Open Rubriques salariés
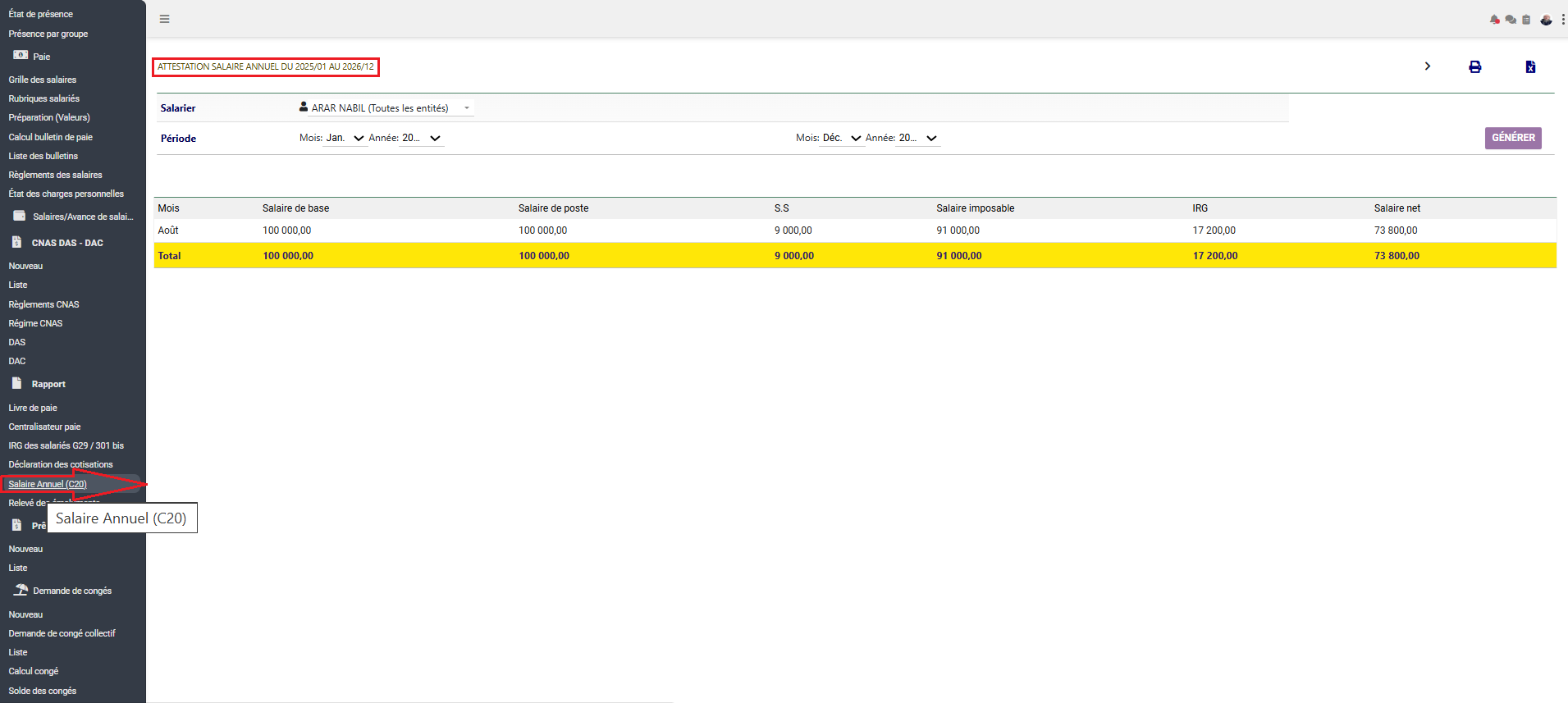 (44, 98)
